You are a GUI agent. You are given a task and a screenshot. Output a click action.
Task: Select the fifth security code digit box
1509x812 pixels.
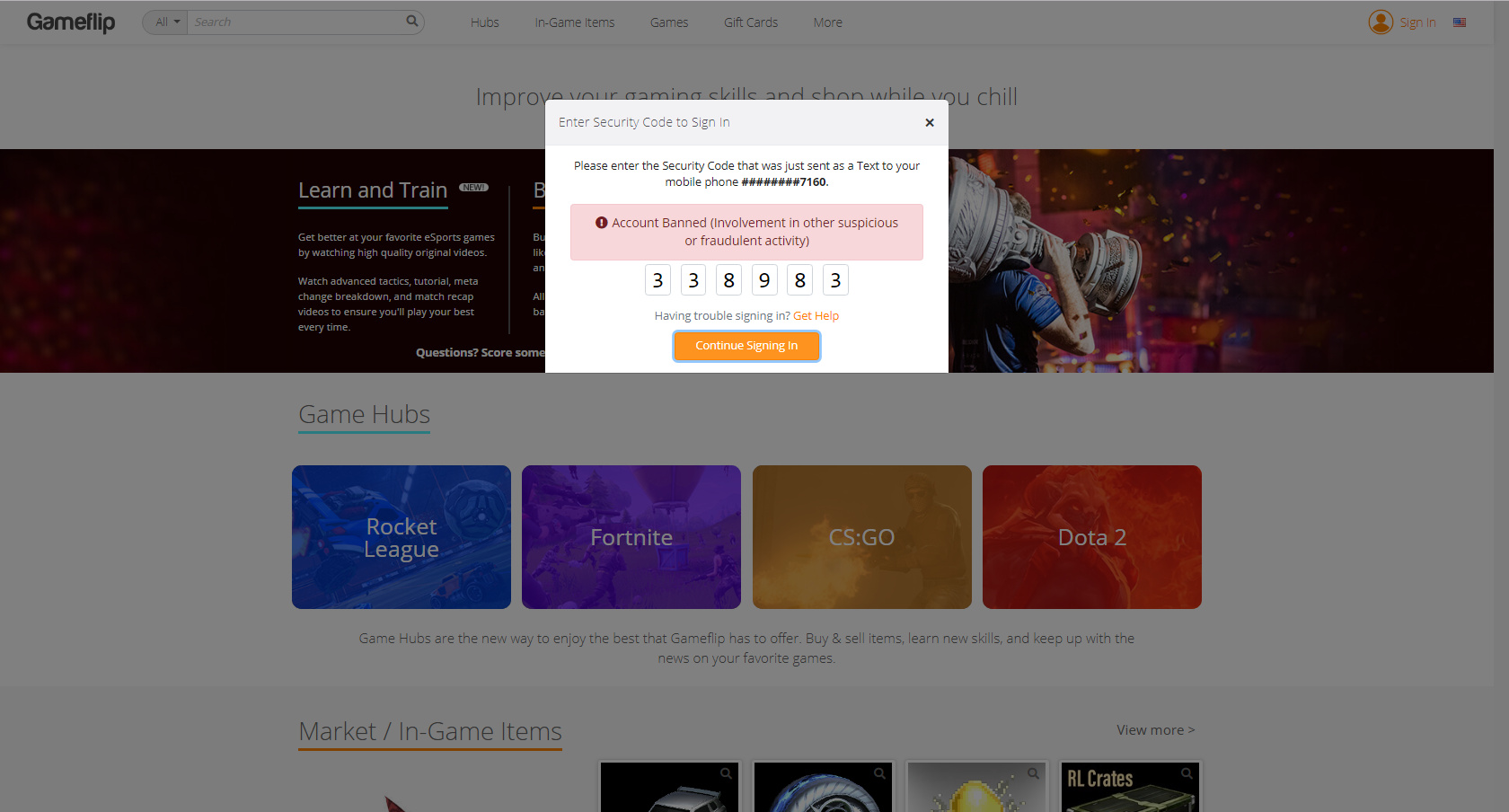tap(799, 280)
